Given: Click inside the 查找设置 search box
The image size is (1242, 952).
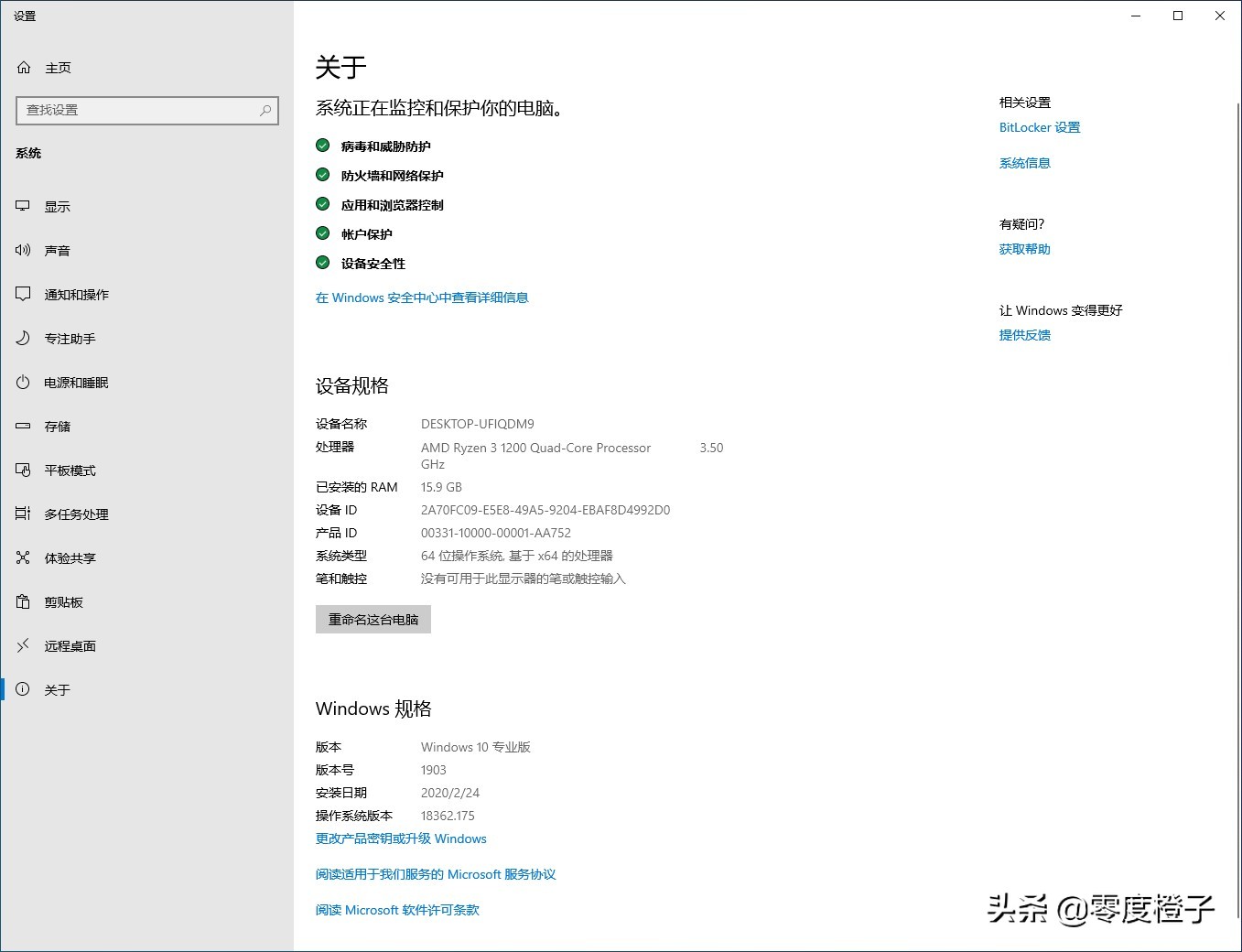Looking at the screenshot, I should (146, 110).
